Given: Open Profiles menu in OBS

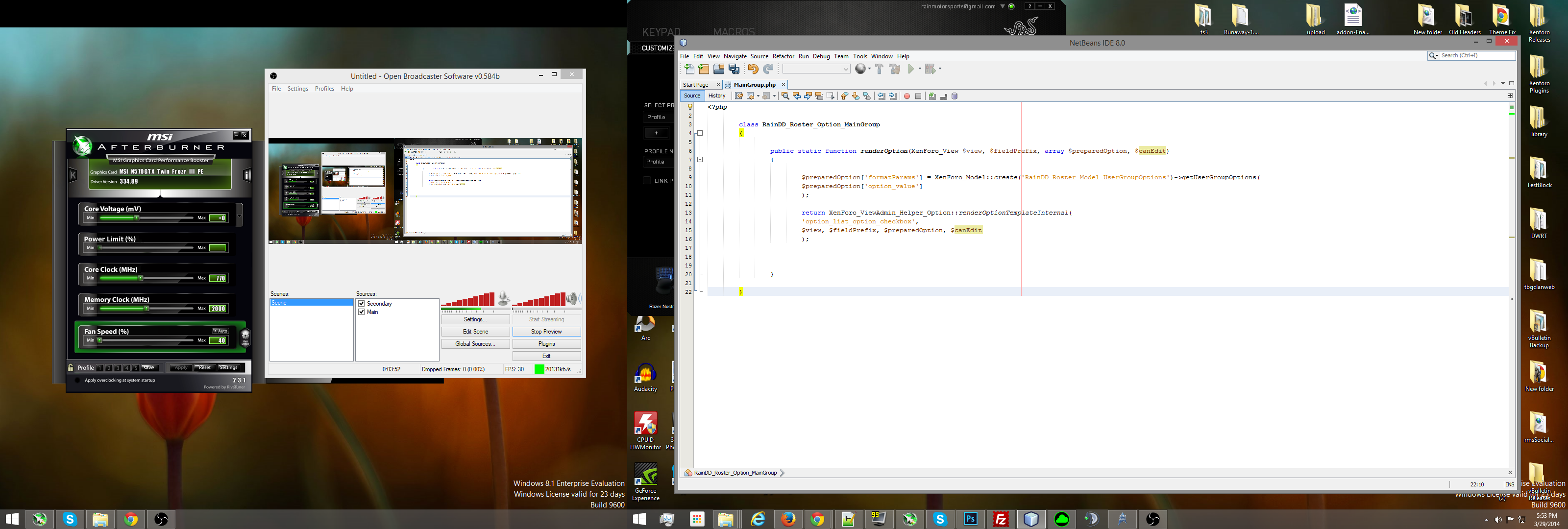Looking at the screenshot, I should (324, 89).
